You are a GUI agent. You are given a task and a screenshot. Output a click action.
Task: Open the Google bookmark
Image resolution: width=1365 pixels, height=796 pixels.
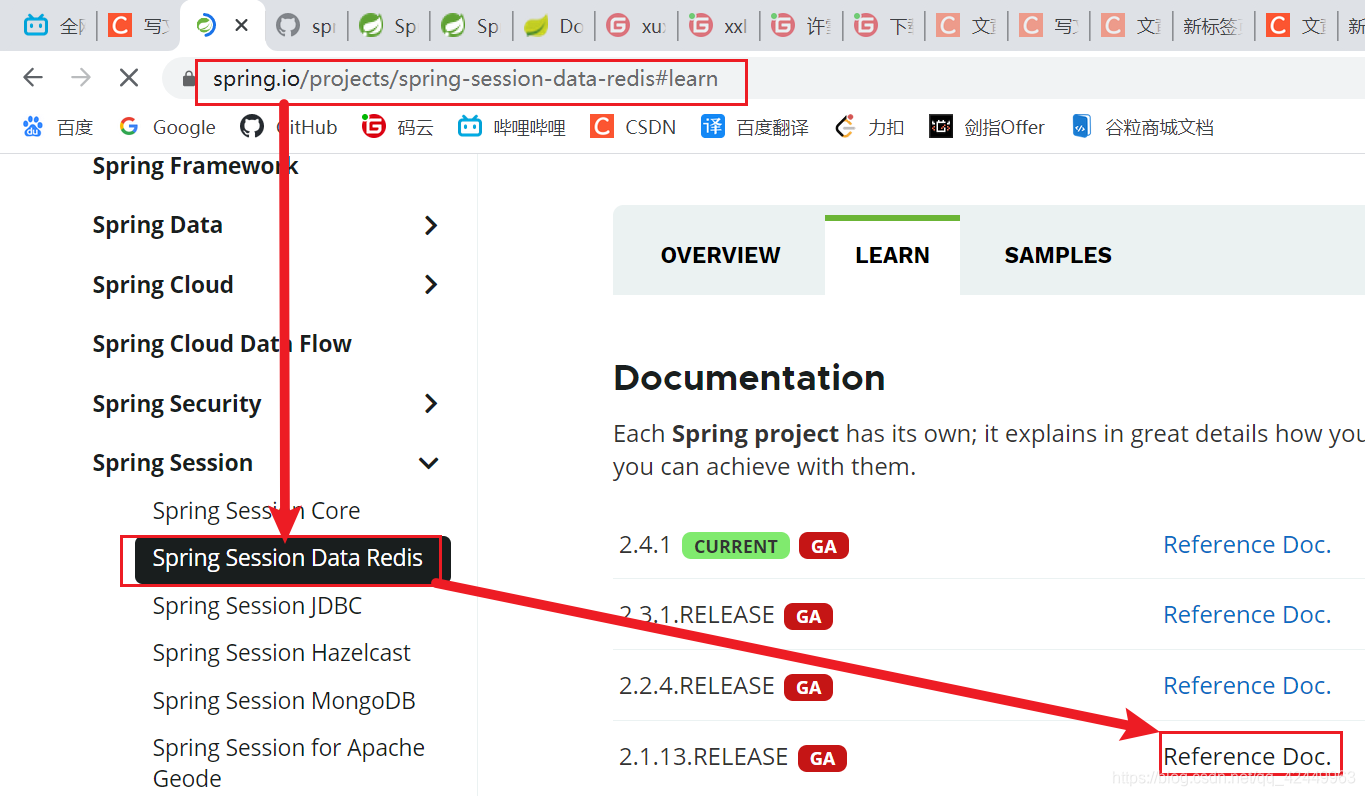coord(167,127)
